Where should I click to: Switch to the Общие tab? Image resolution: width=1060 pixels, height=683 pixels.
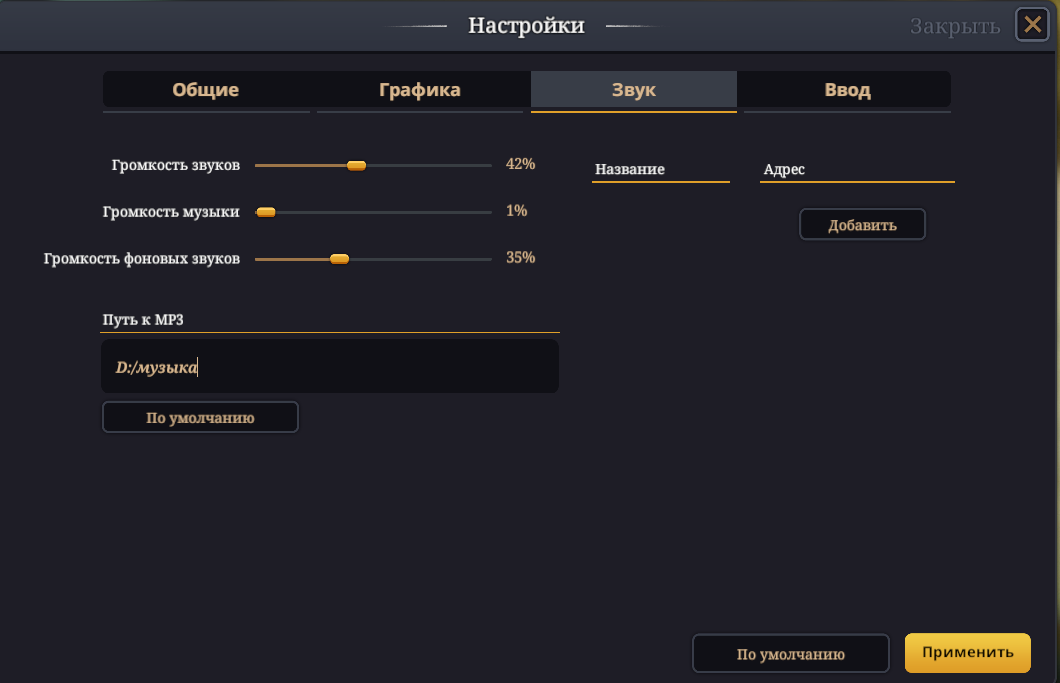coord(206,90)
